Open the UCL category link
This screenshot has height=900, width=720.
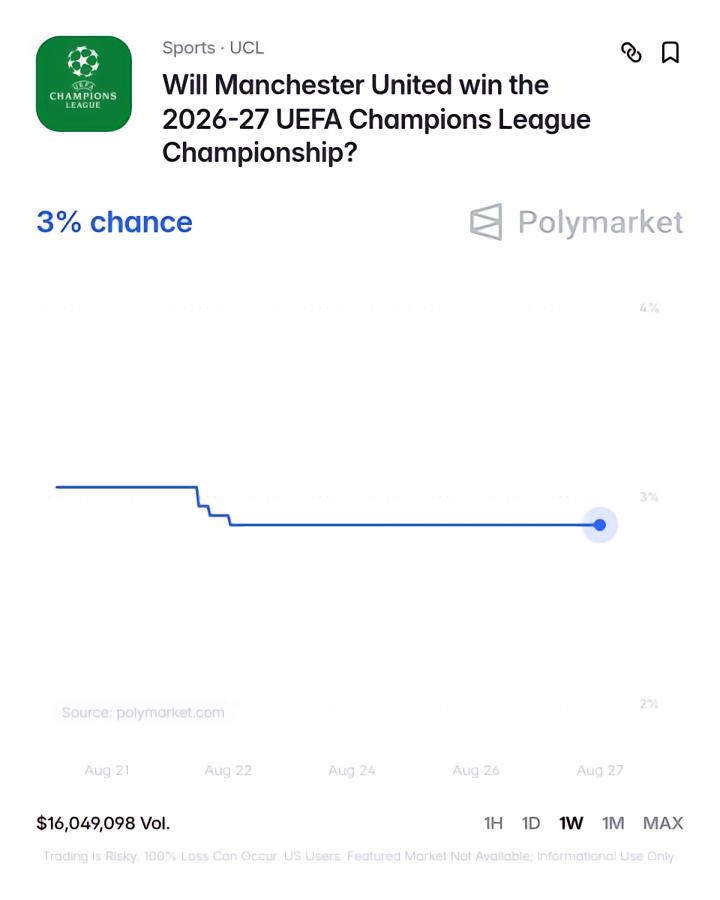247,48
